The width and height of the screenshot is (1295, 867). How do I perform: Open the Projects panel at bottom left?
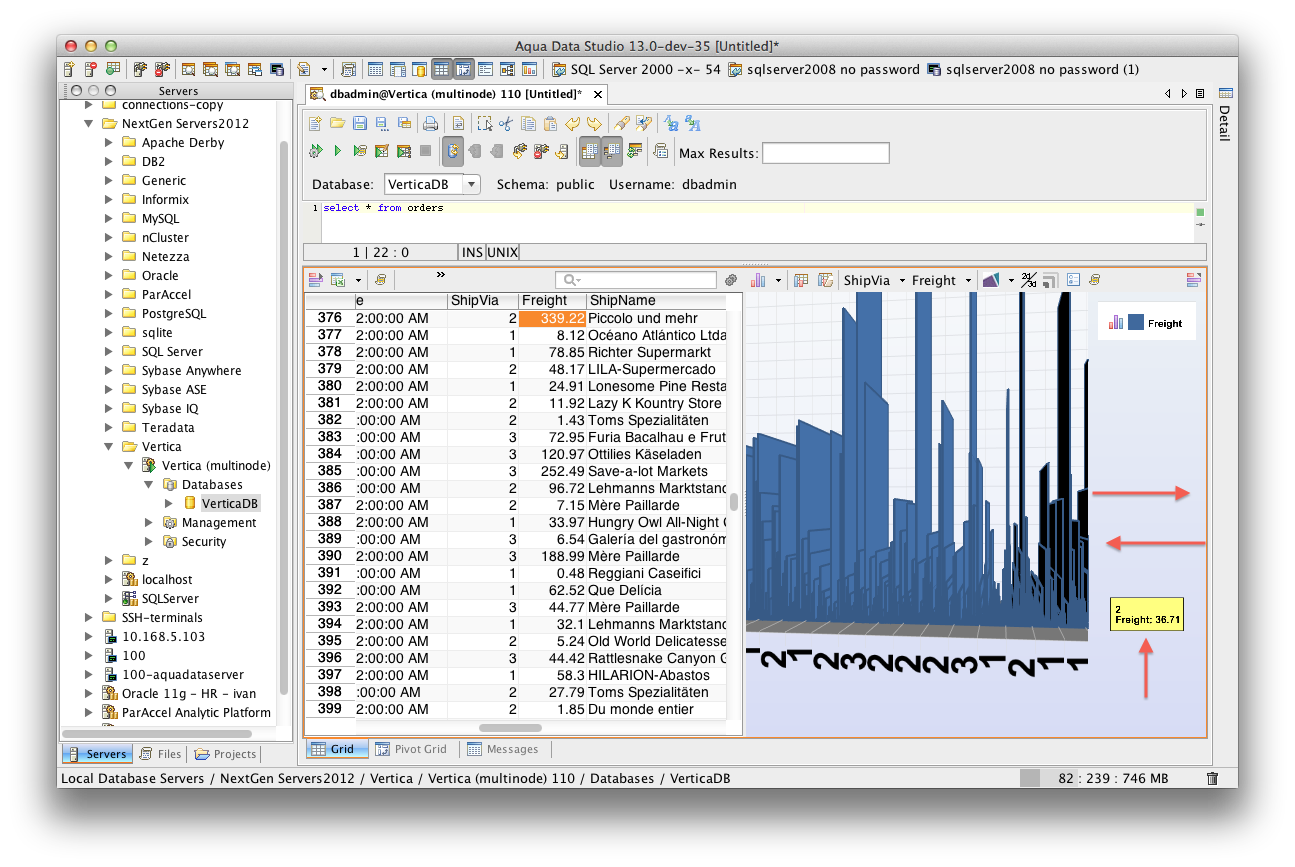click(x=225, y=754)
